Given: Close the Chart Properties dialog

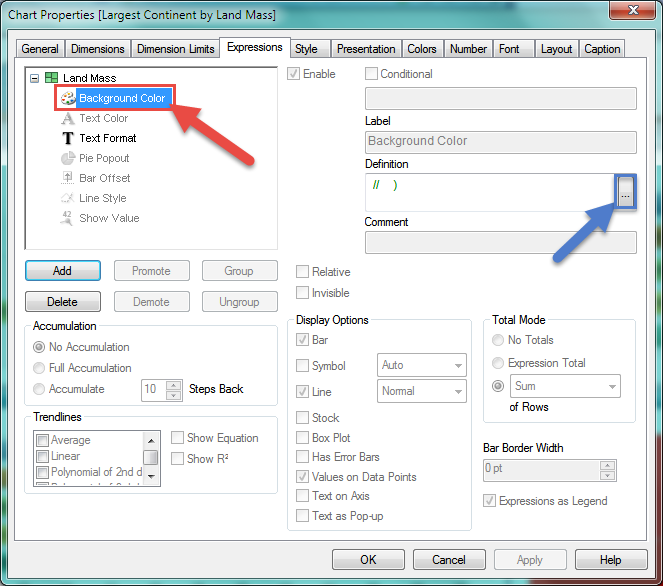Looking at the screenshot, I should click(x=633, y=10).
